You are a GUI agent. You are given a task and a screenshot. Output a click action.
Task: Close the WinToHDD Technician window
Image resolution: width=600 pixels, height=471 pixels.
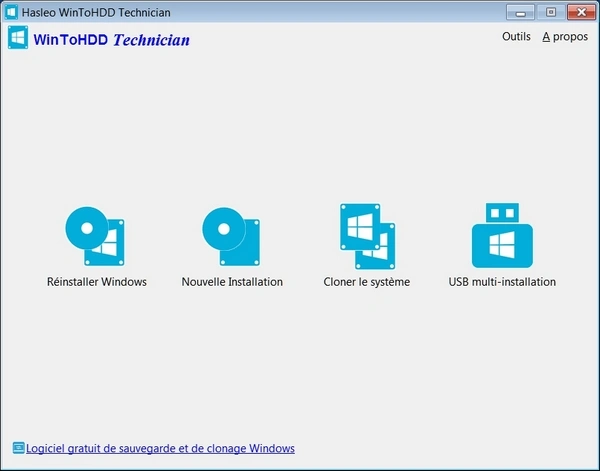click(x=578, y=12)
